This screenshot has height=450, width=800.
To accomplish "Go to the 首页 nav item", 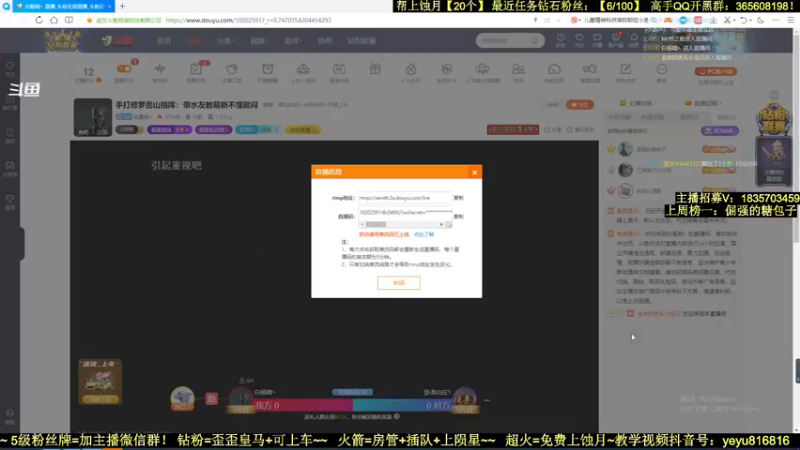I will [x=164, y=41].
